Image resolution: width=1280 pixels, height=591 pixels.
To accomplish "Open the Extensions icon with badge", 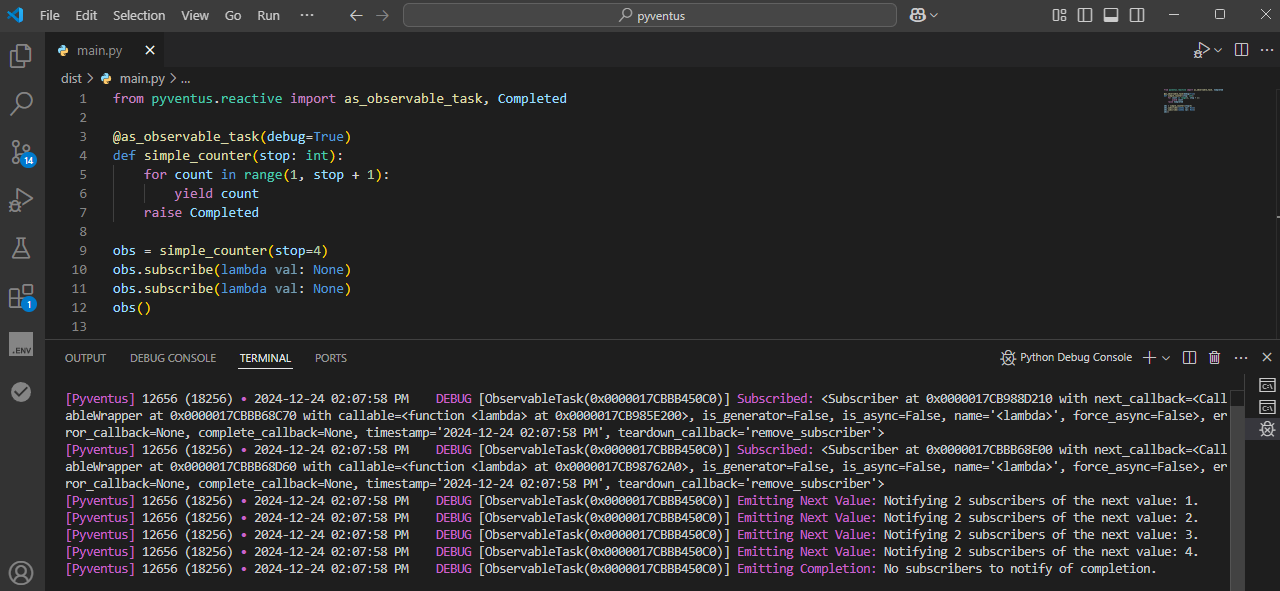I will 21,296.
